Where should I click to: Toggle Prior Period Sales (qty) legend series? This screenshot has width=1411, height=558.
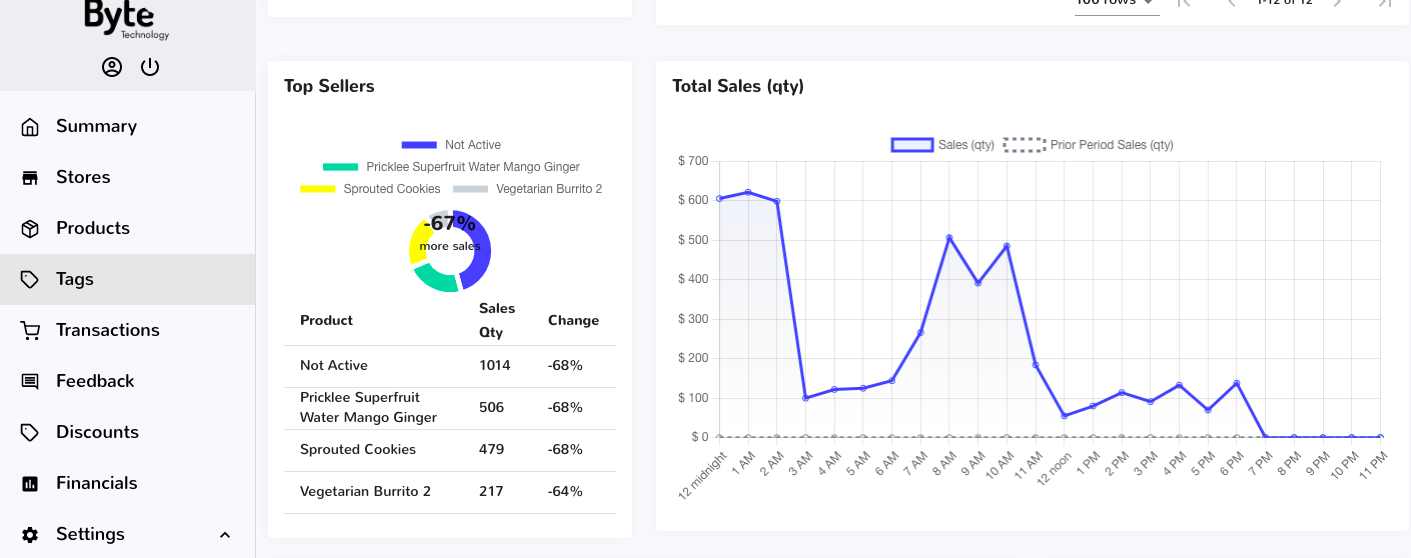pos(1088,145)
